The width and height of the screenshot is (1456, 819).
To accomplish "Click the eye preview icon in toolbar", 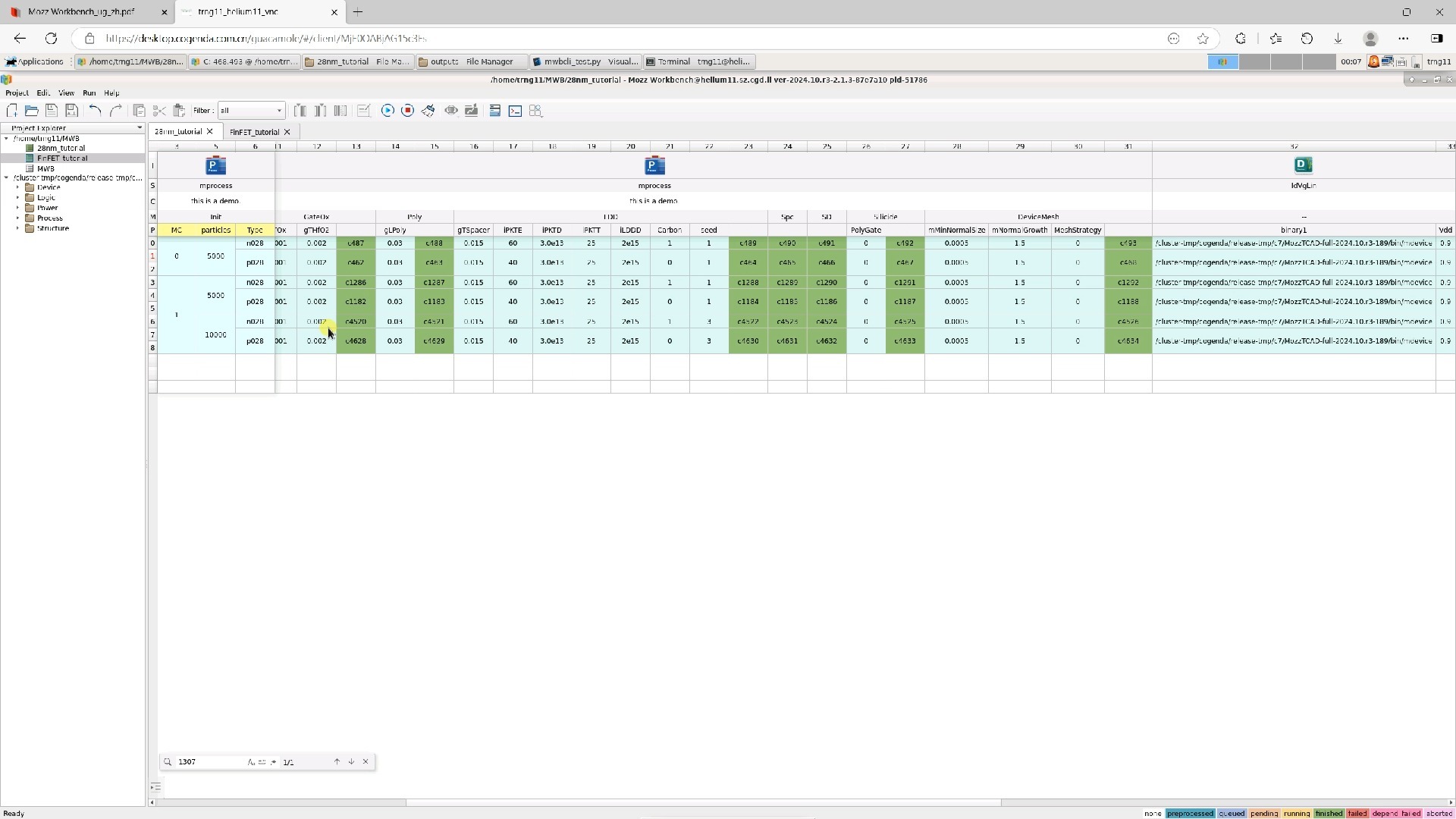I will 451,111.
